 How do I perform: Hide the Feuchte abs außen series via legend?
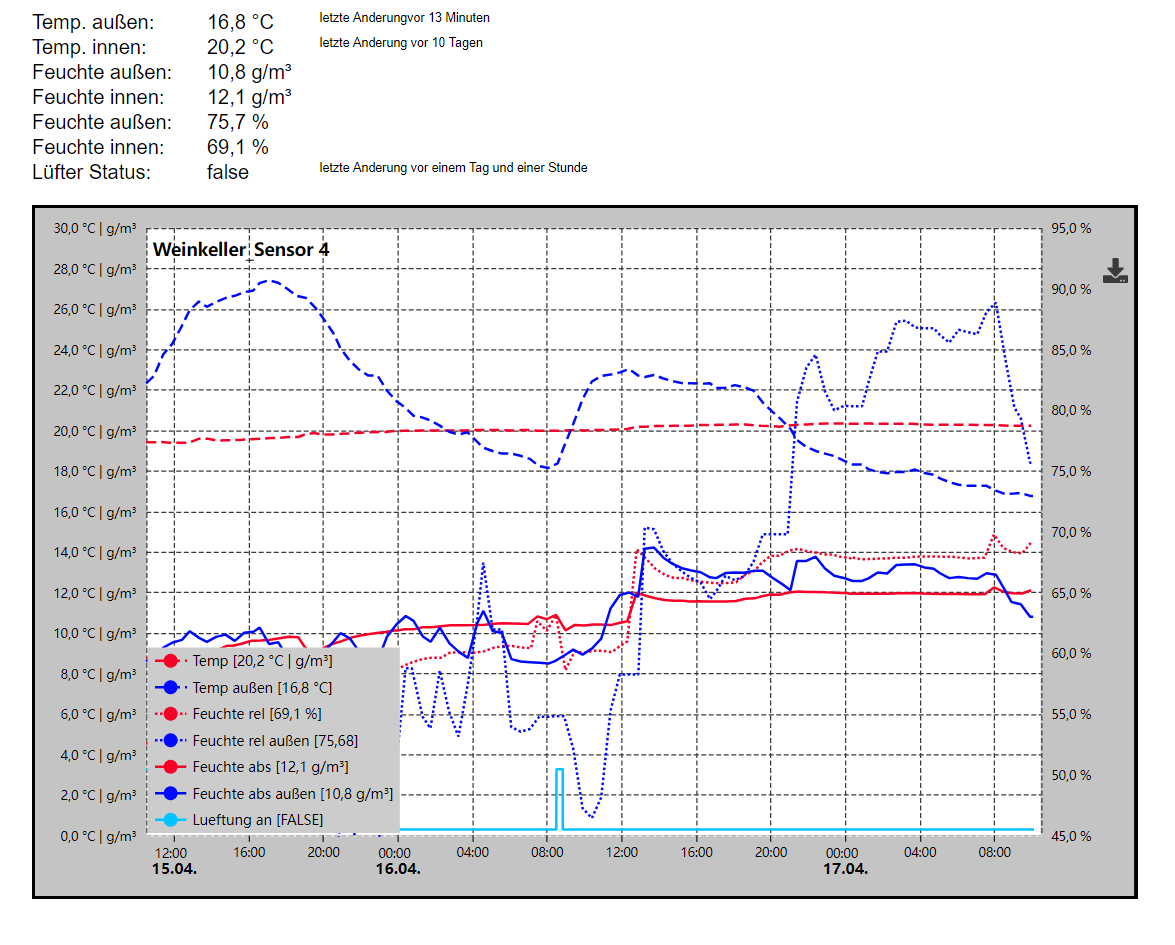(292, 794)
